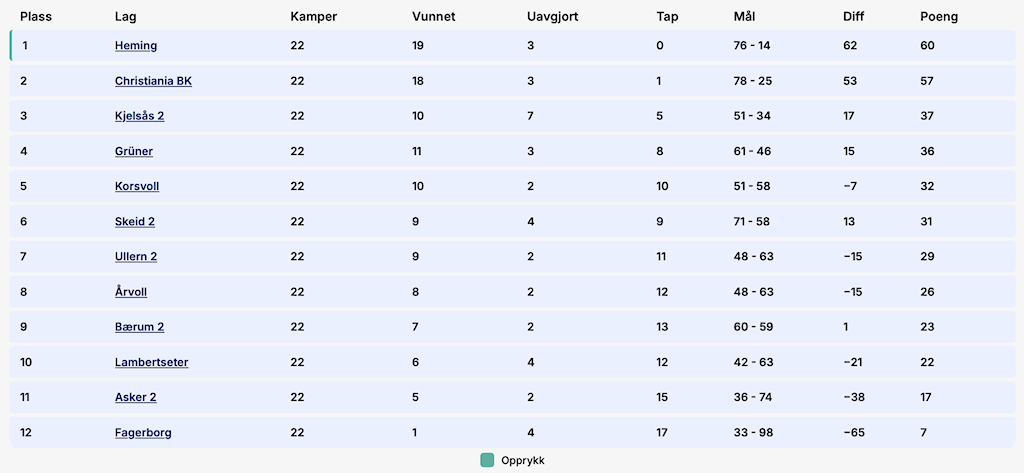The image size is (1024, 473).
Task: Open the Heming team link
Action: point(136,46)
